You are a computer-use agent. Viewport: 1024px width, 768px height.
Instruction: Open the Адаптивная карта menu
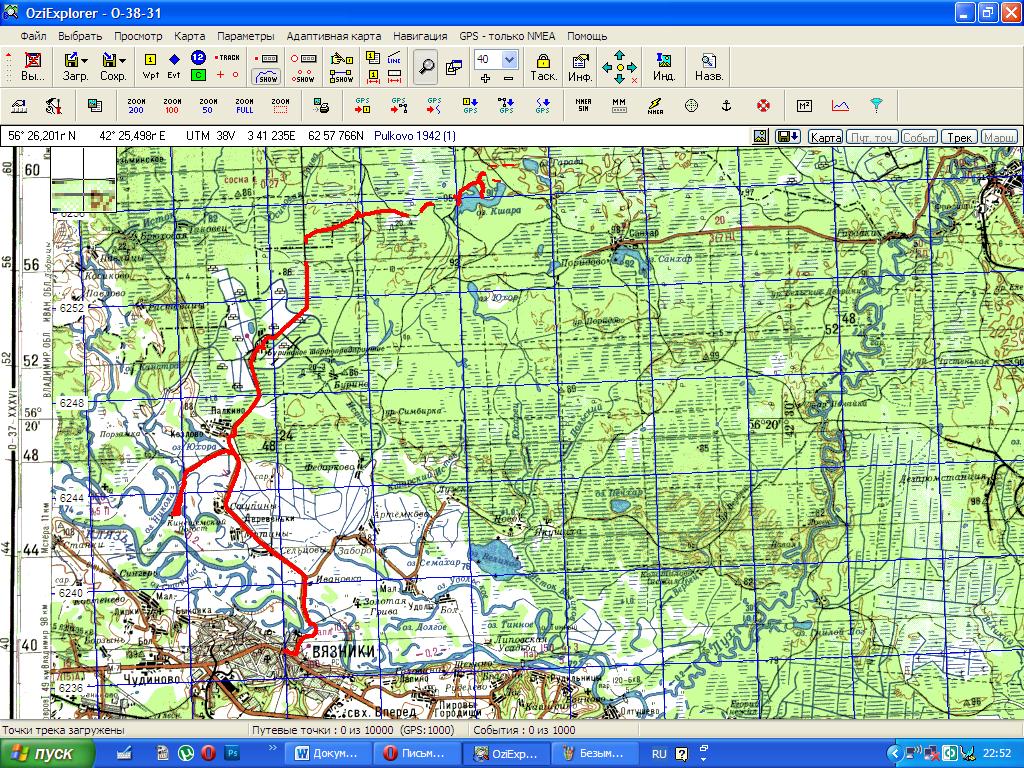pos(335,36)
